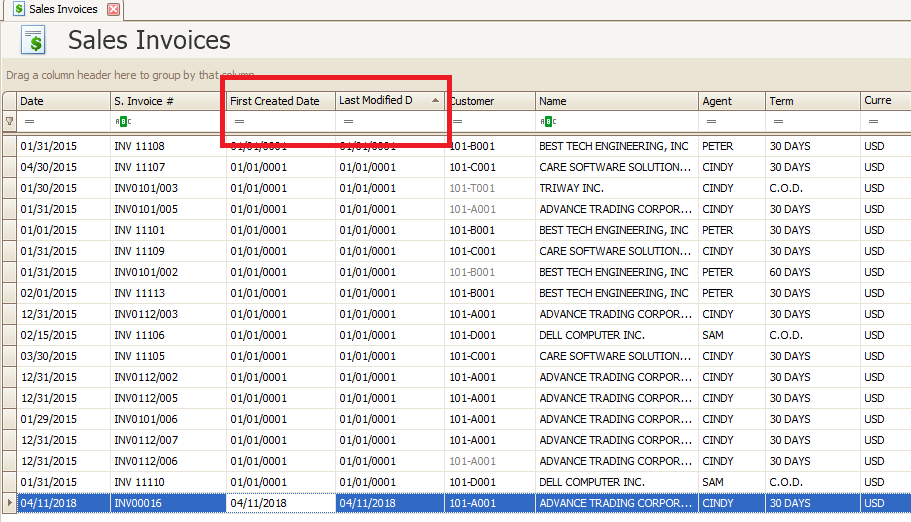The height and width of the screenshot is (522, 911).
Task: Click date 01/29/2015 cell
Action: coord(63,419)
